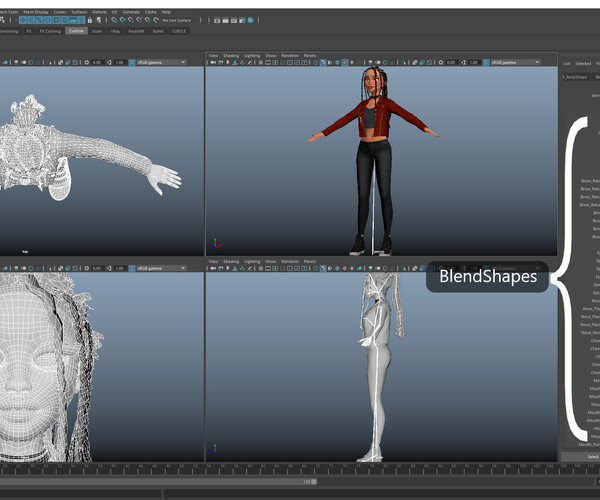The image size is (600, 500).
Task: Open Lighting menu in perspective panel
Action: (x=252, y=56)
